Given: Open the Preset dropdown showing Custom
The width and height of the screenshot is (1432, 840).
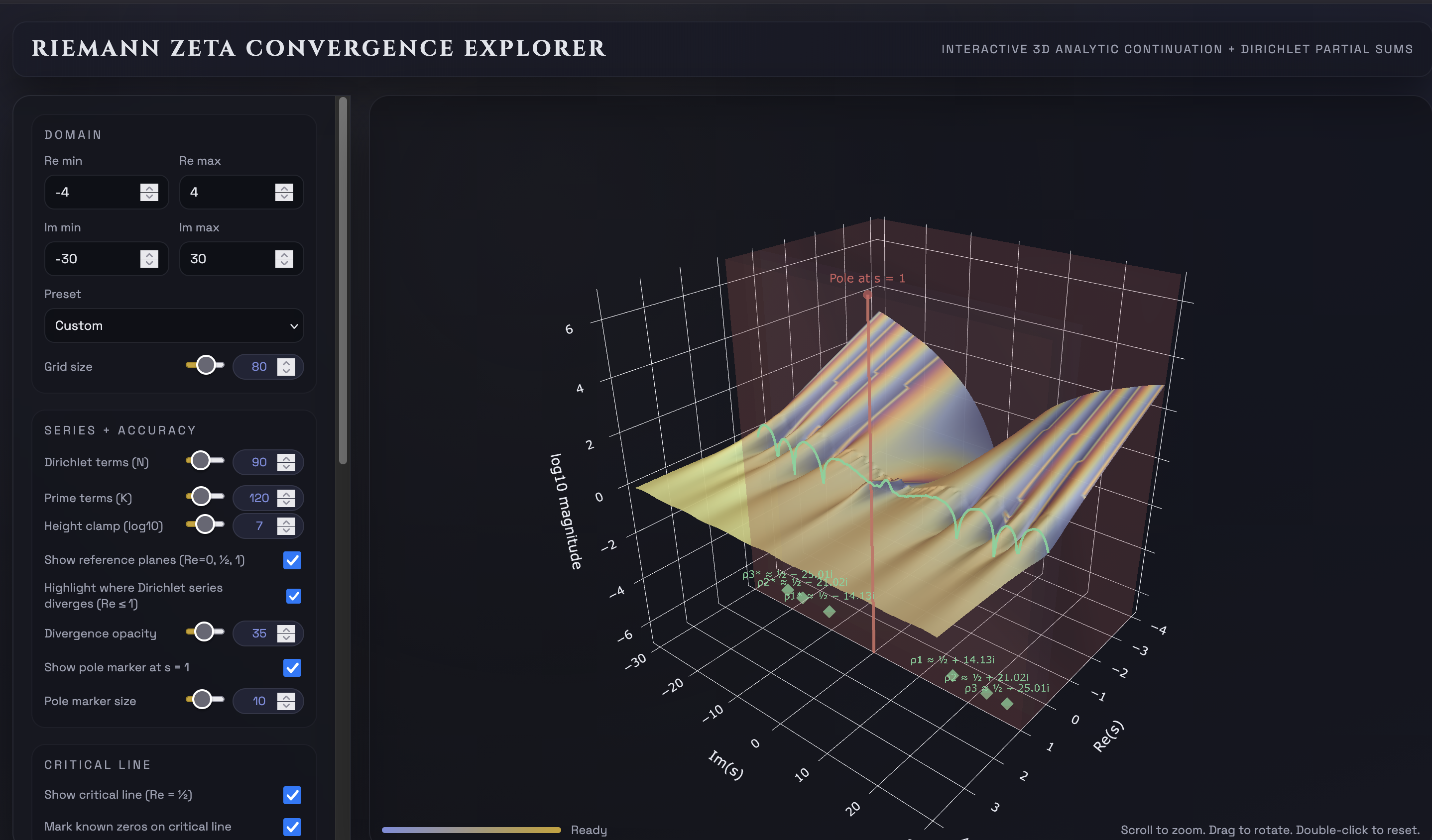Looking at the screenshot, I should (x=174, y=325).
